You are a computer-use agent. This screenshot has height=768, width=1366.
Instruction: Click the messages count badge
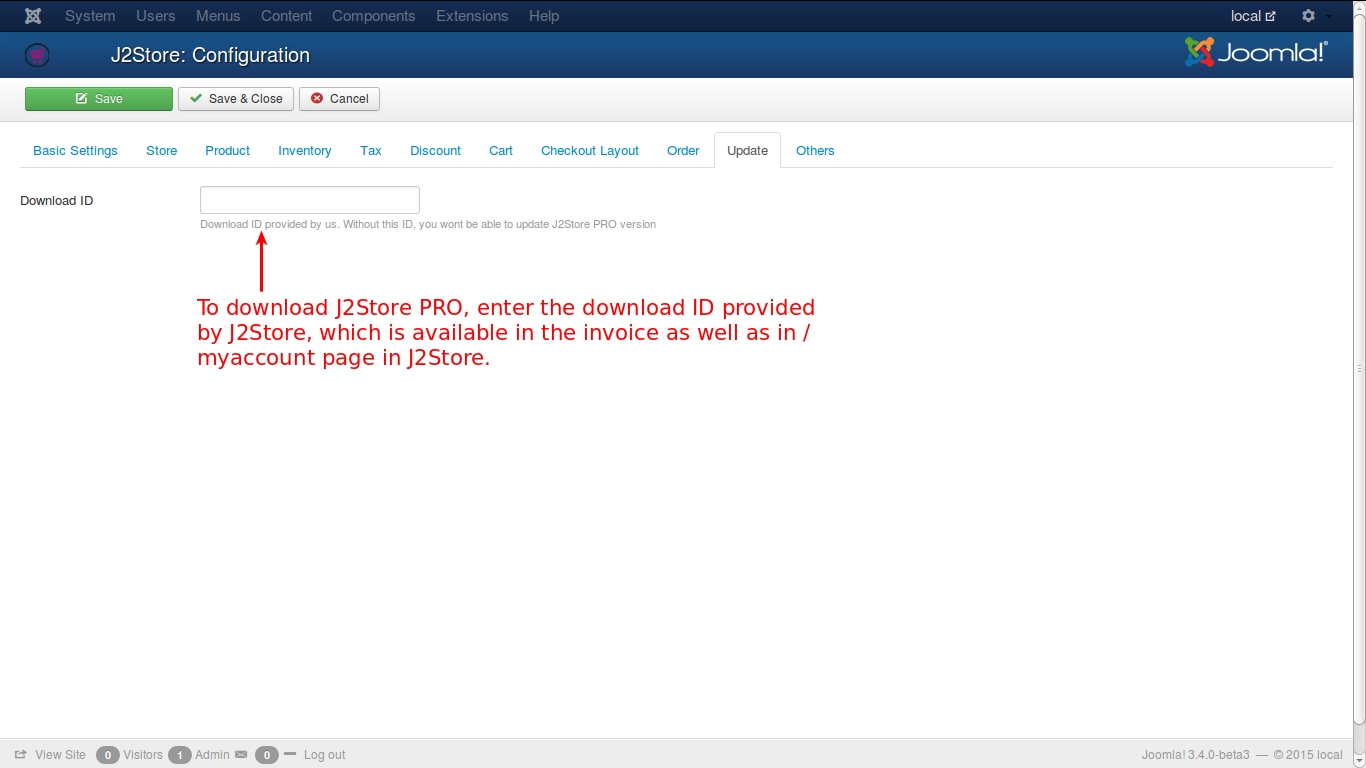[267, 755]
